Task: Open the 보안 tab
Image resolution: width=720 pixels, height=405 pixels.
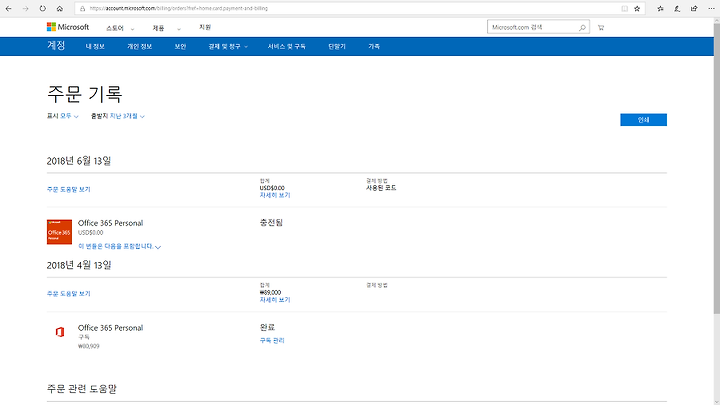Action: coord(180,46)
